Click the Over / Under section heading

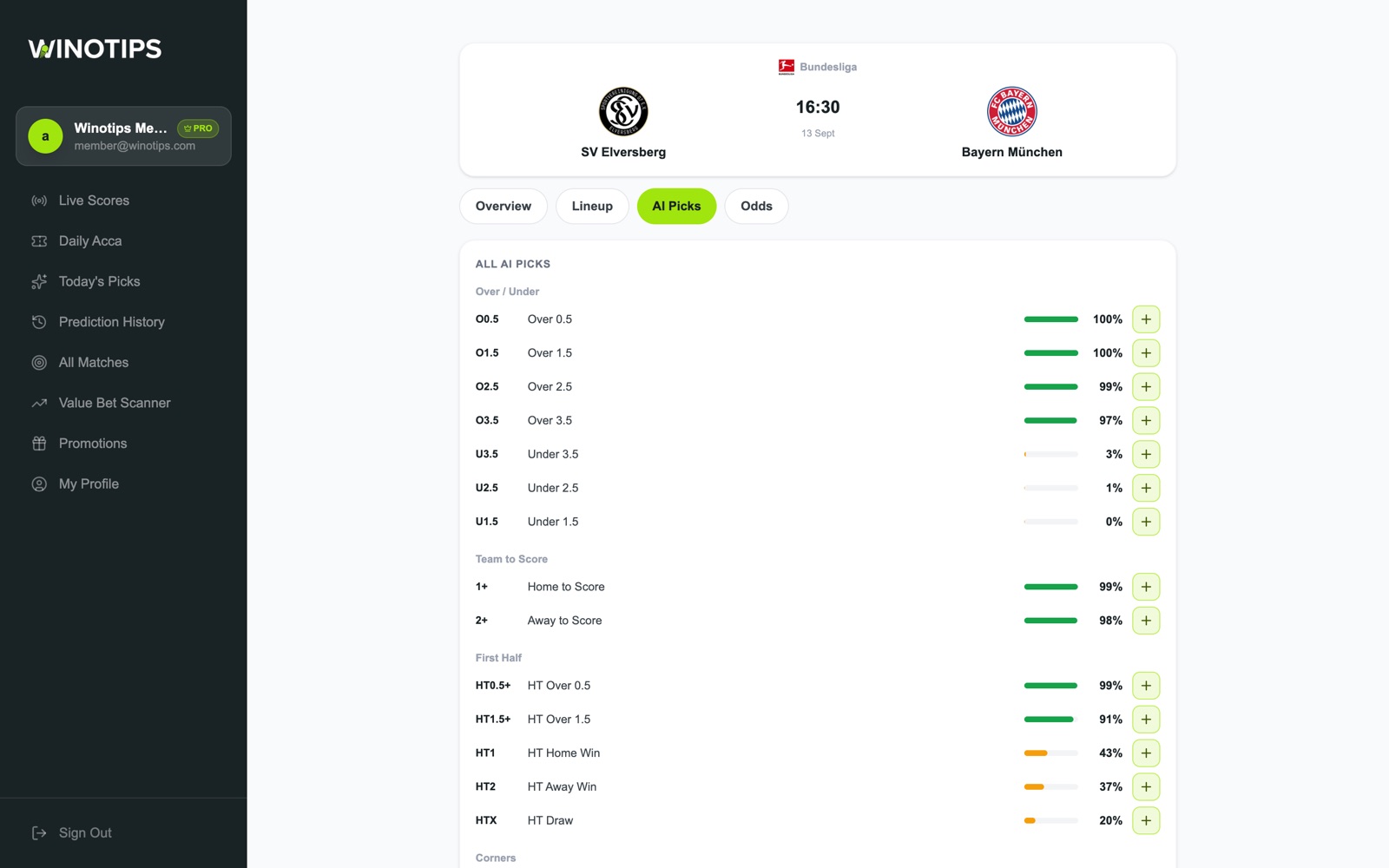[507, 292]
